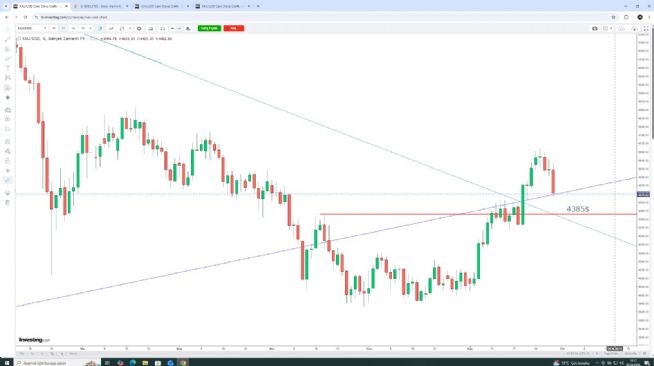Click the XAU/USD symbol input field
654x366 pixels.
click(x=29, y=28)
